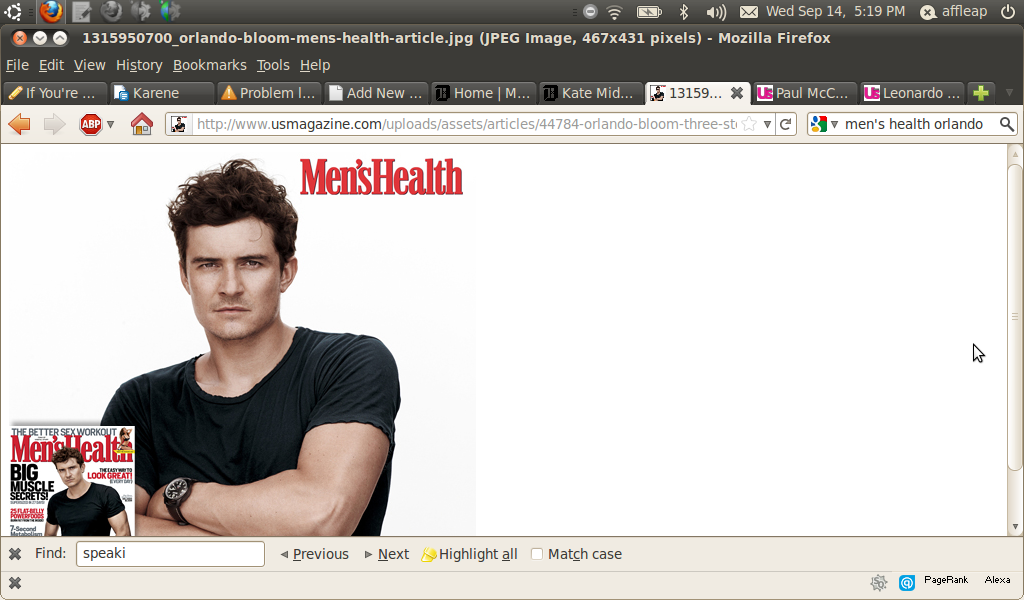Open the Wi-Fi network indicator
The image size is (1024, 600).
point(614,11)
